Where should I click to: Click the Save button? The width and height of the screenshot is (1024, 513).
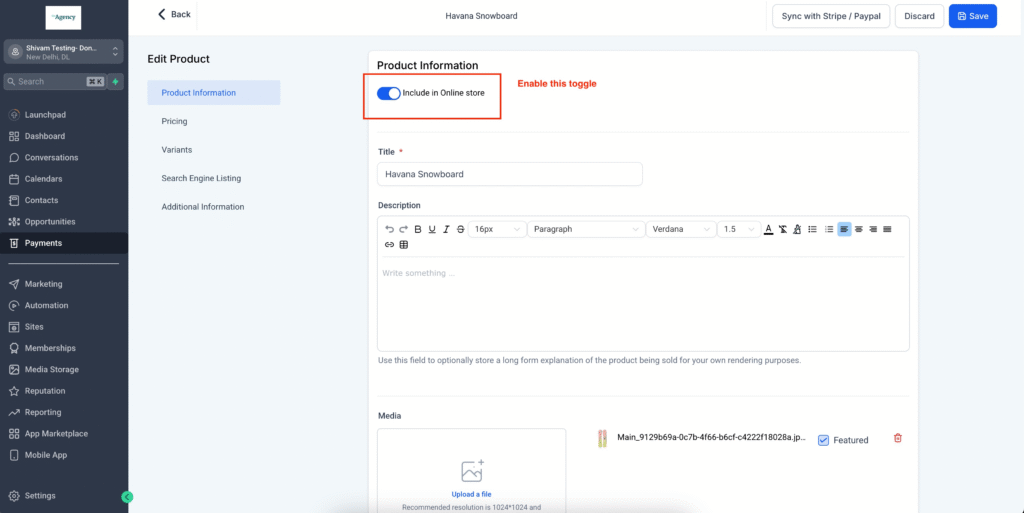pos(972,16)
